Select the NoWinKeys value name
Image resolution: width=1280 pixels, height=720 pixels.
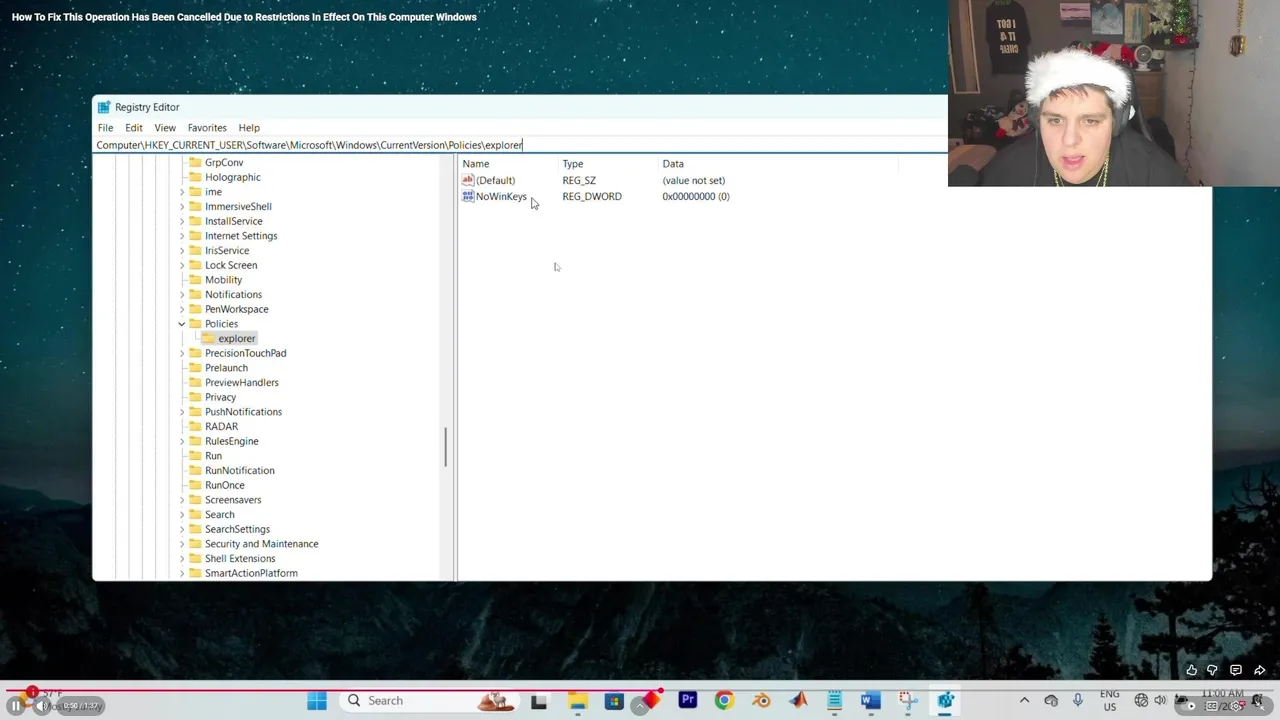501,197
